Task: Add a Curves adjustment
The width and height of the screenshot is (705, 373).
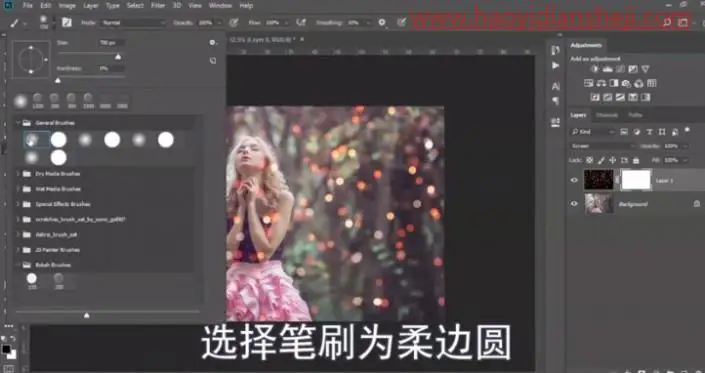Action: 620,69
